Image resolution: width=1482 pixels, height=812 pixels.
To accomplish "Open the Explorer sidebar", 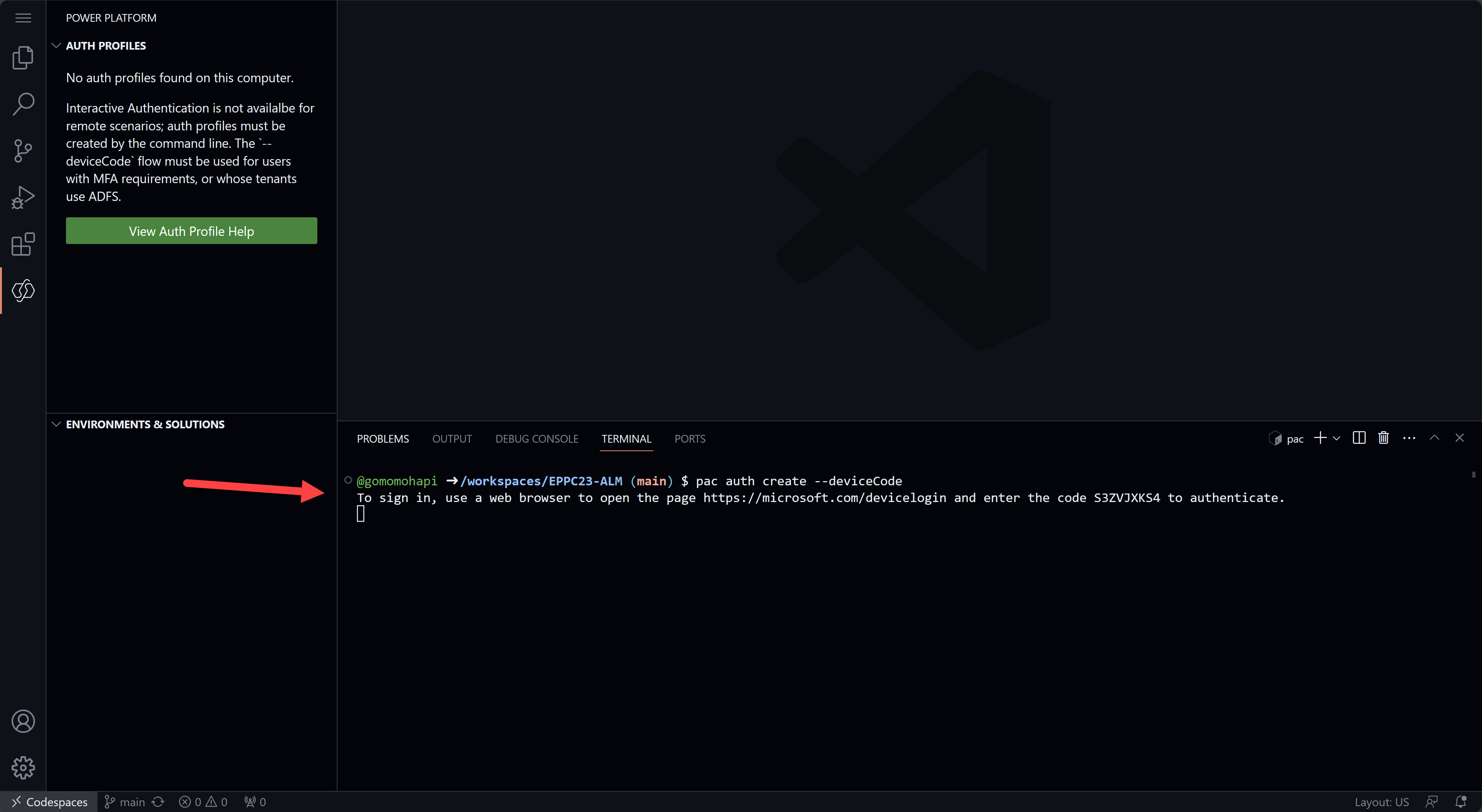I will coord(23,57).
